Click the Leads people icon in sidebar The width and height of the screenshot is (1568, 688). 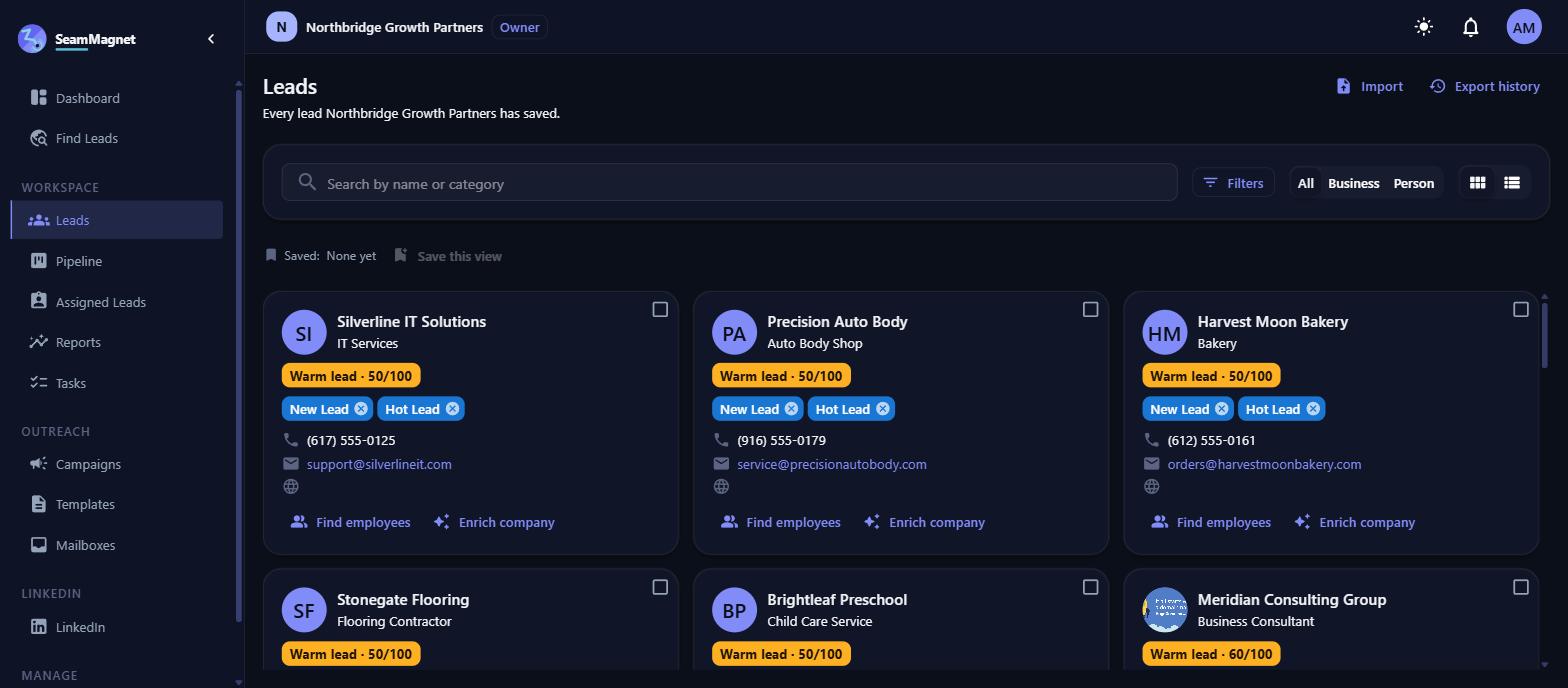click(38, 220)
